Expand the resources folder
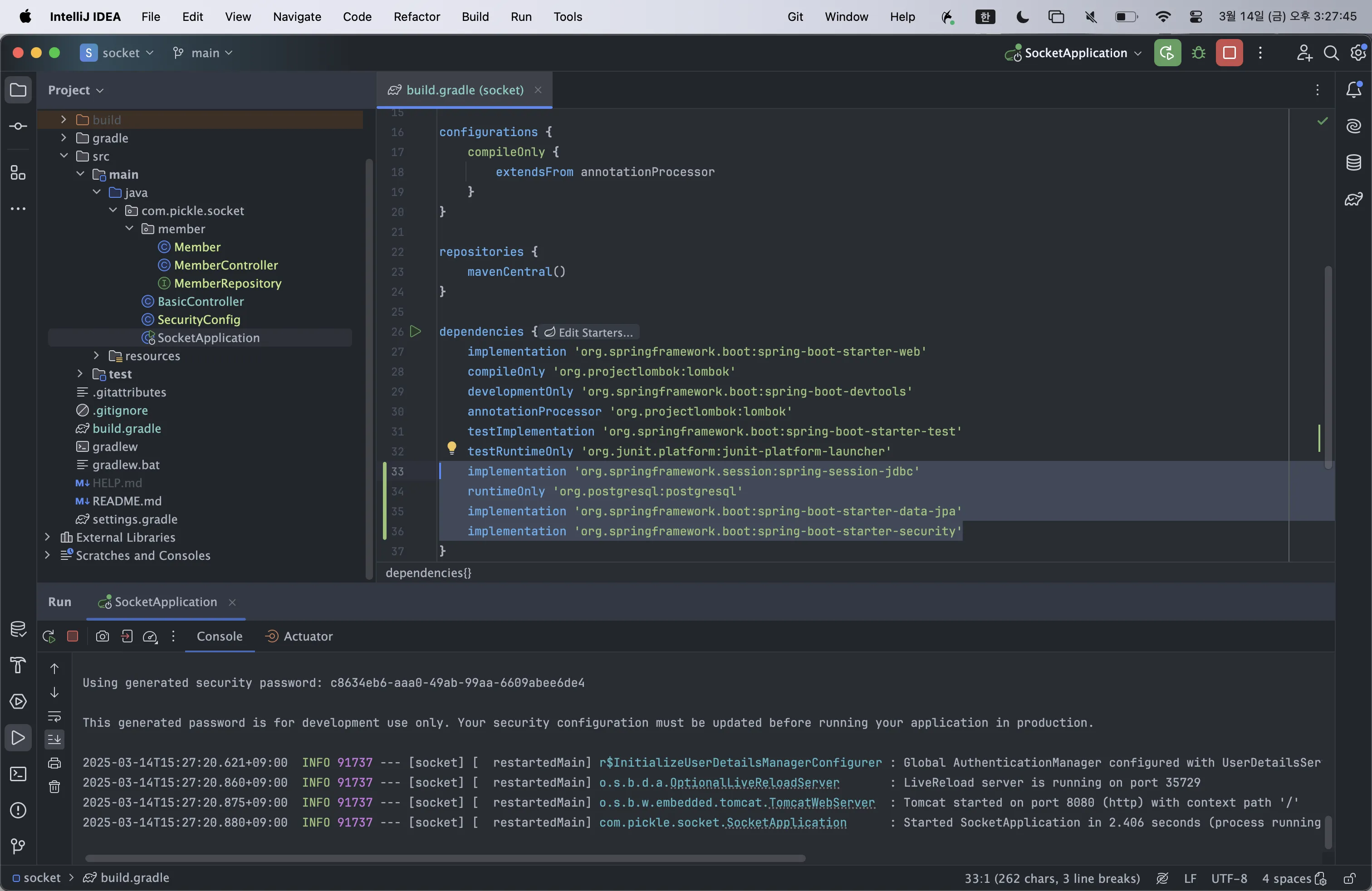The height and width of the screenshot is (891, 1372). (96, 356)
